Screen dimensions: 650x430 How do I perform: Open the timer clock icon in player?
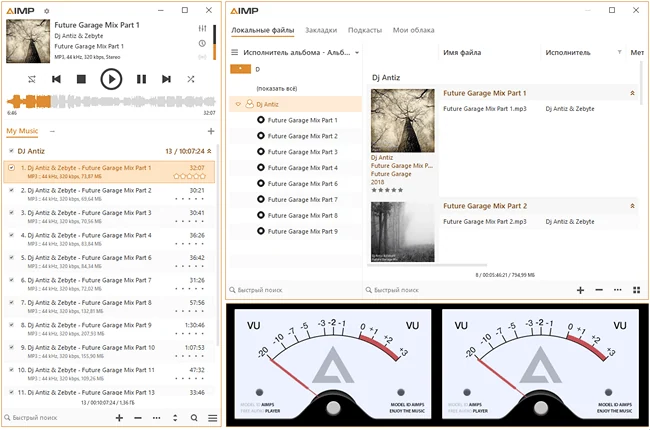click(x=202, y=43)
